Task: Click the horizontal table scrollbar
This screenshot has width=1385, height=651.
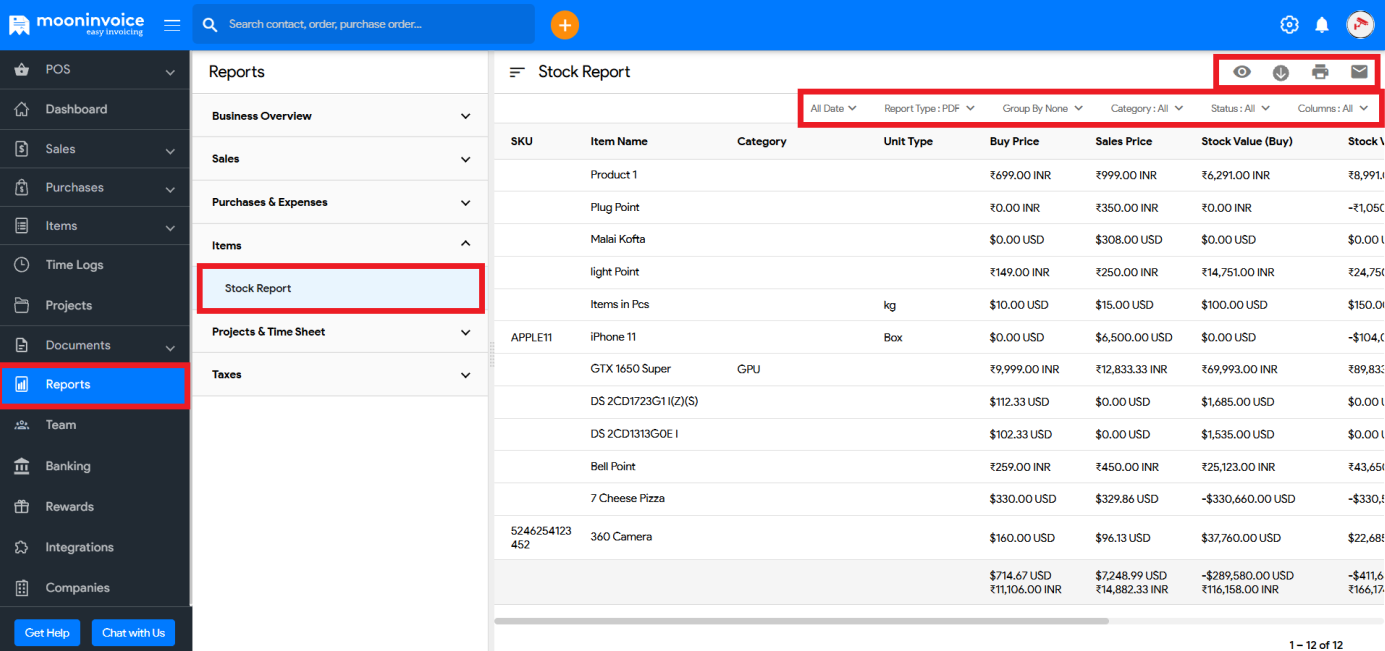Action: pyautogui.click(x=801, y=621)
